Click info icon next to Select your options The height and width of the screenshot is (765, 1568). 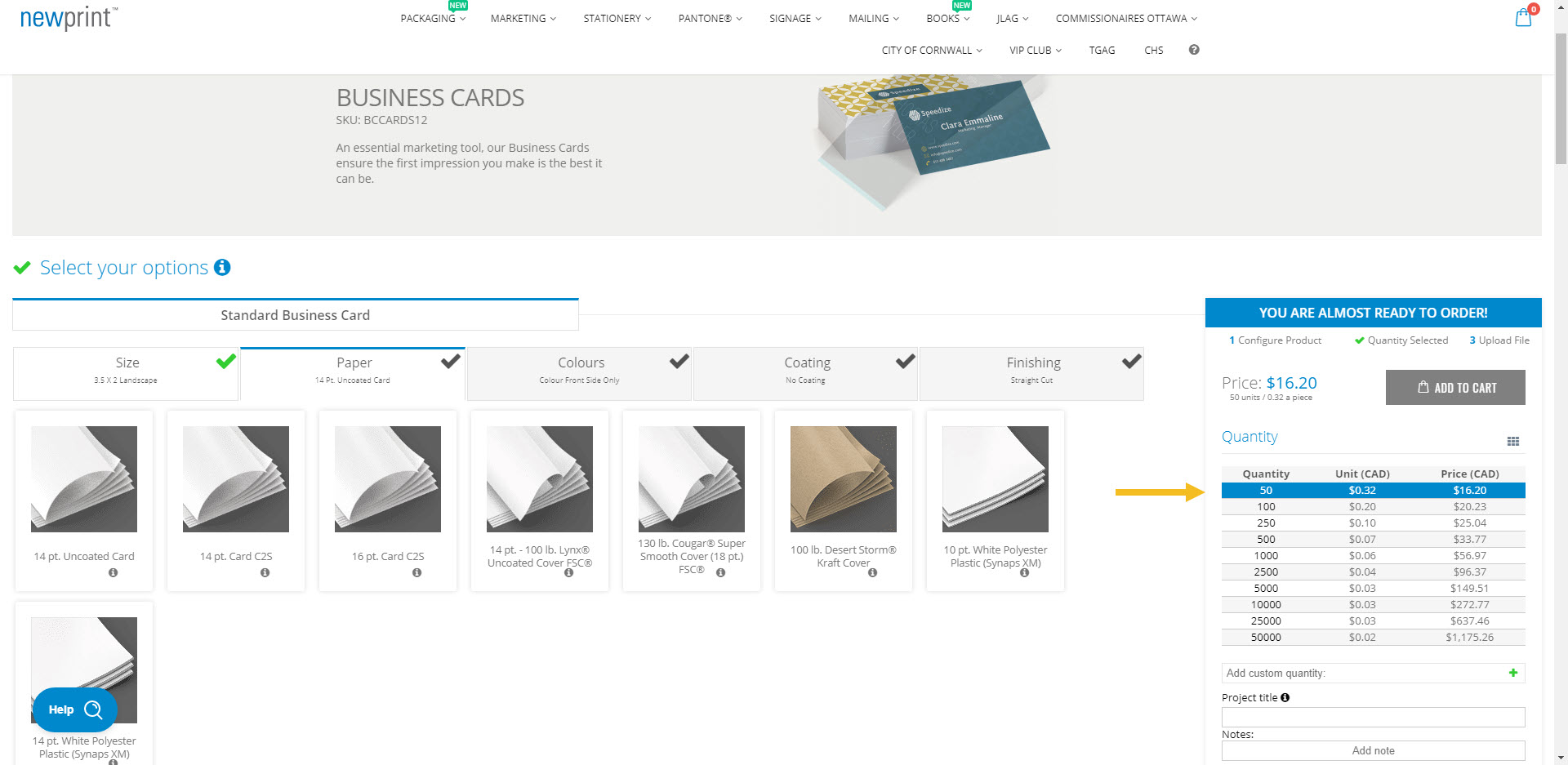point(222,267)
